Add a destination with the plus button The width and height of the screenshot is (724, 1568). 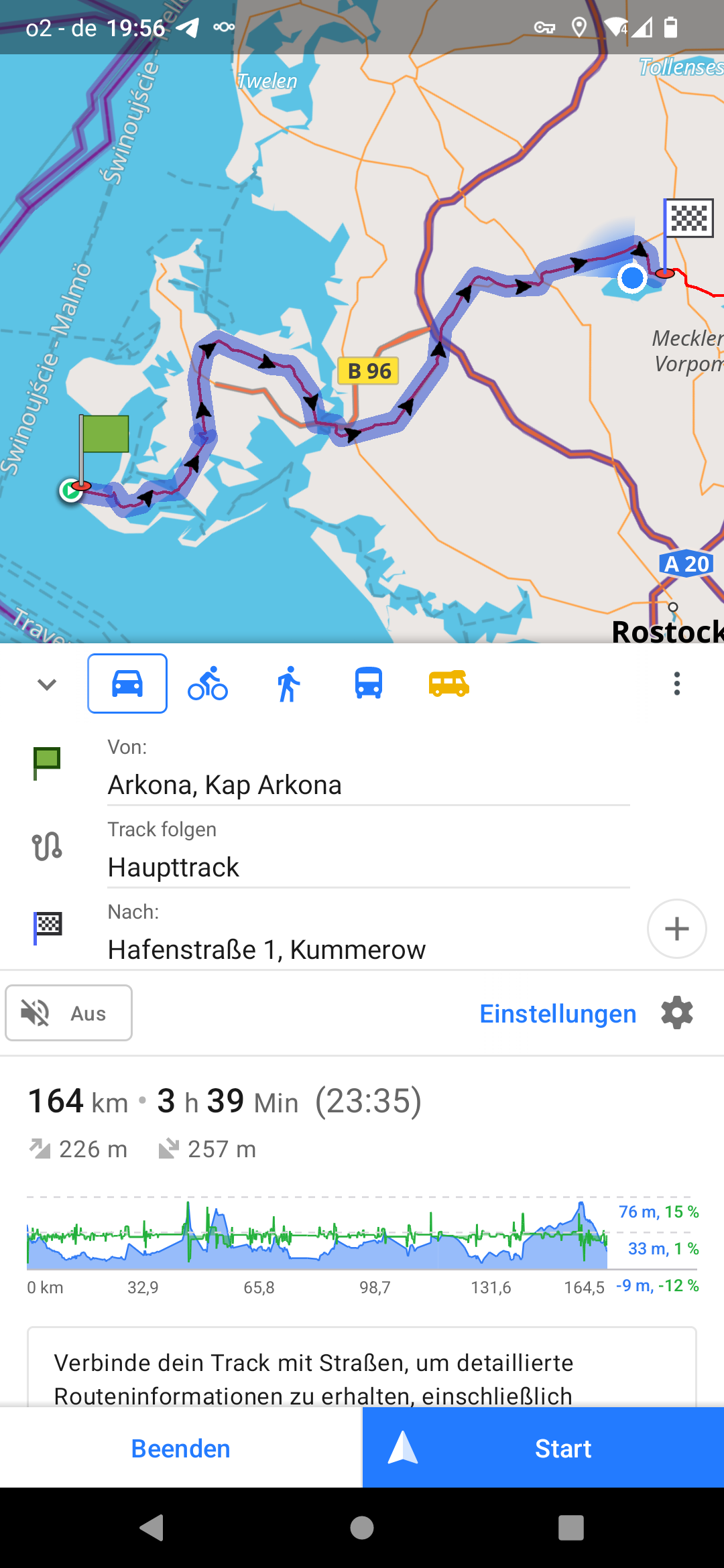tap(676, 929)
